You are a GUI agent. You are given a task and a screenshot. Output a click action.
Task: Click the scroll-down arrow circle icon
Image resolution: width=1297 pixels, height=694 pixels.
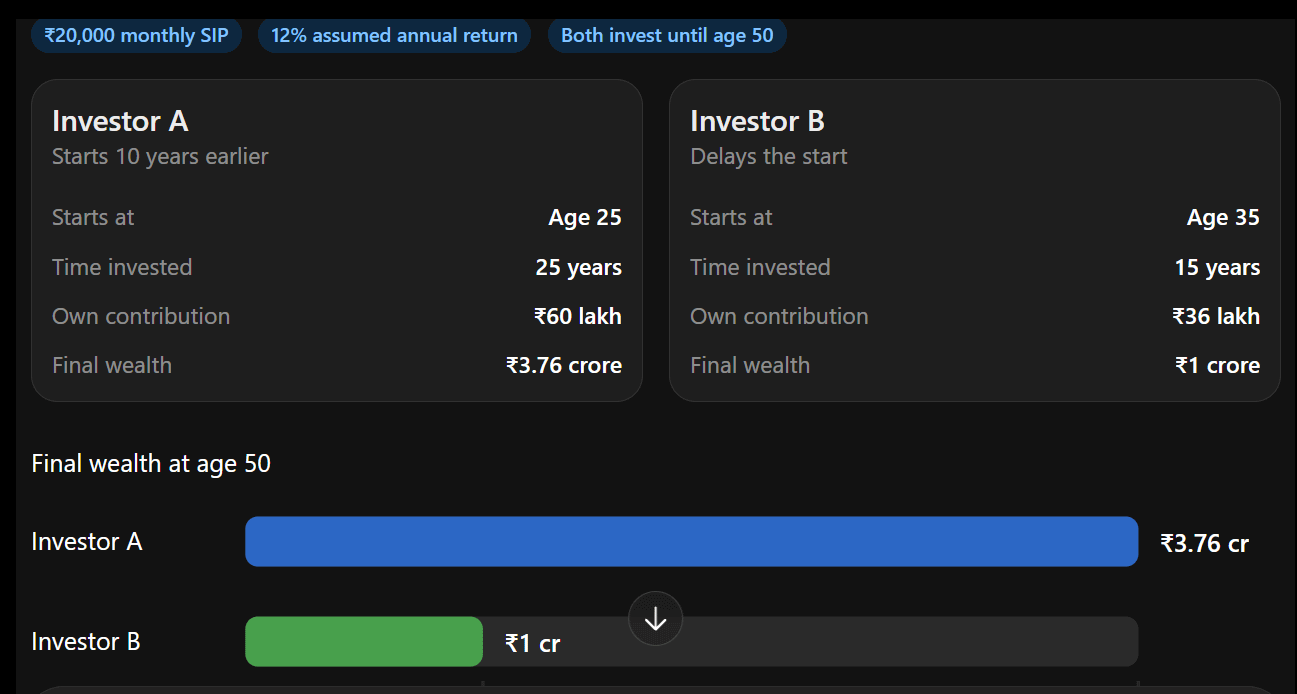(655, 619)
